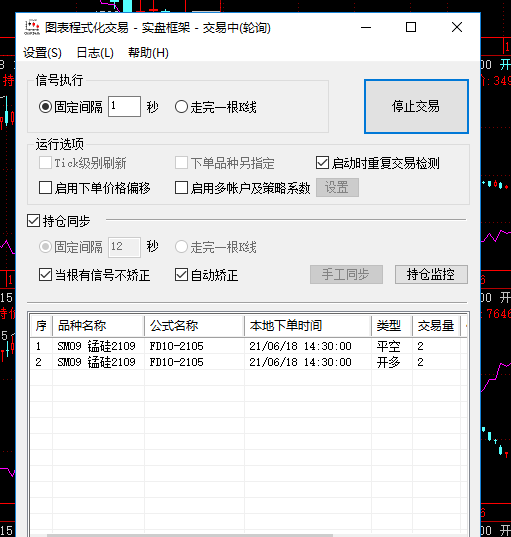511x537 pixels.
Task: Click the interval seconds field showing 1
Action: pyautogui.click(x=124, y=107)
